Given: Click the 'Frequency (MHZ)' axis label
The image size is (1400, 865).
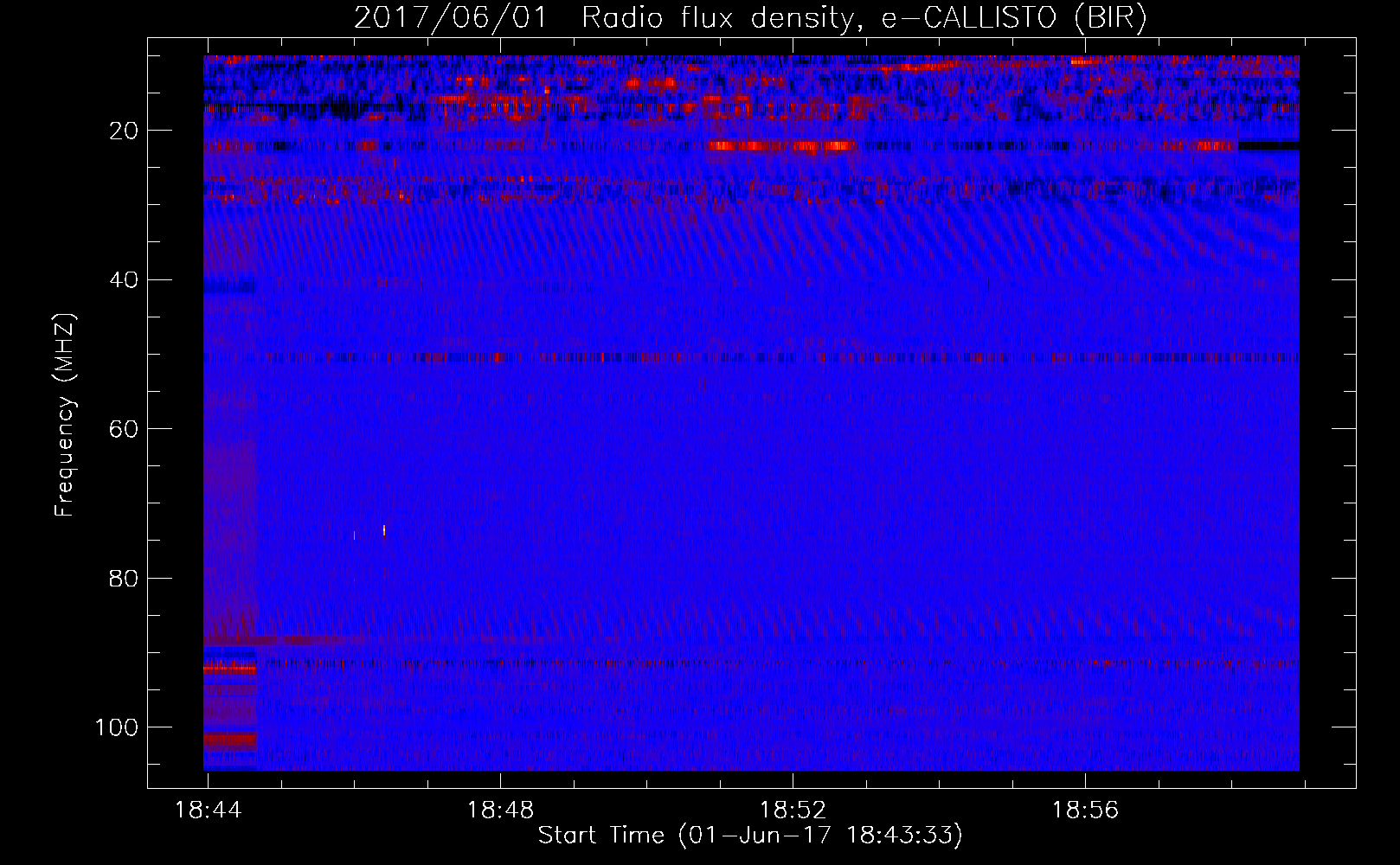Looking at the screenshot, I should [x=65, y=415].
